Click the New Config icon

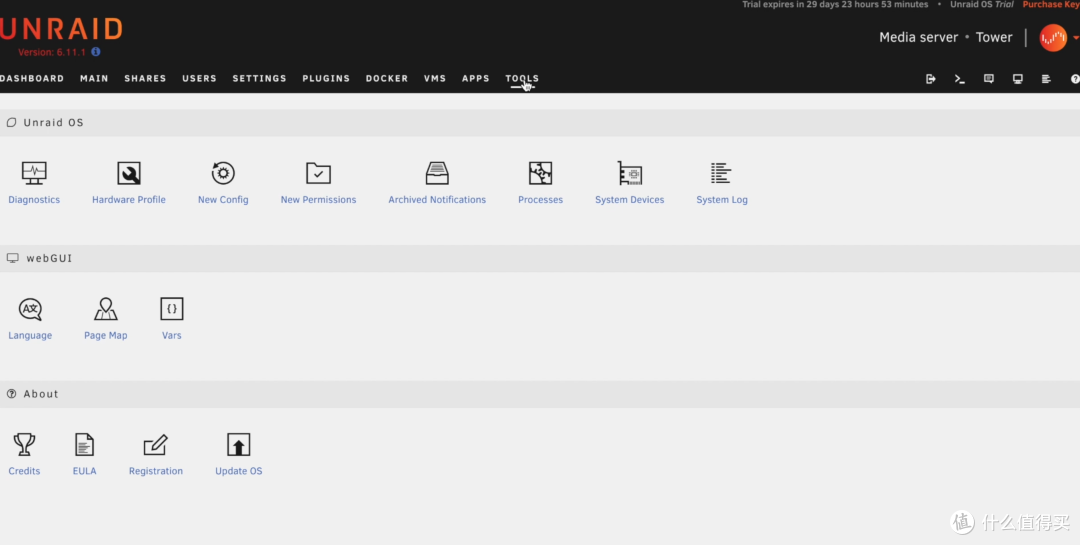click(223, 174)
